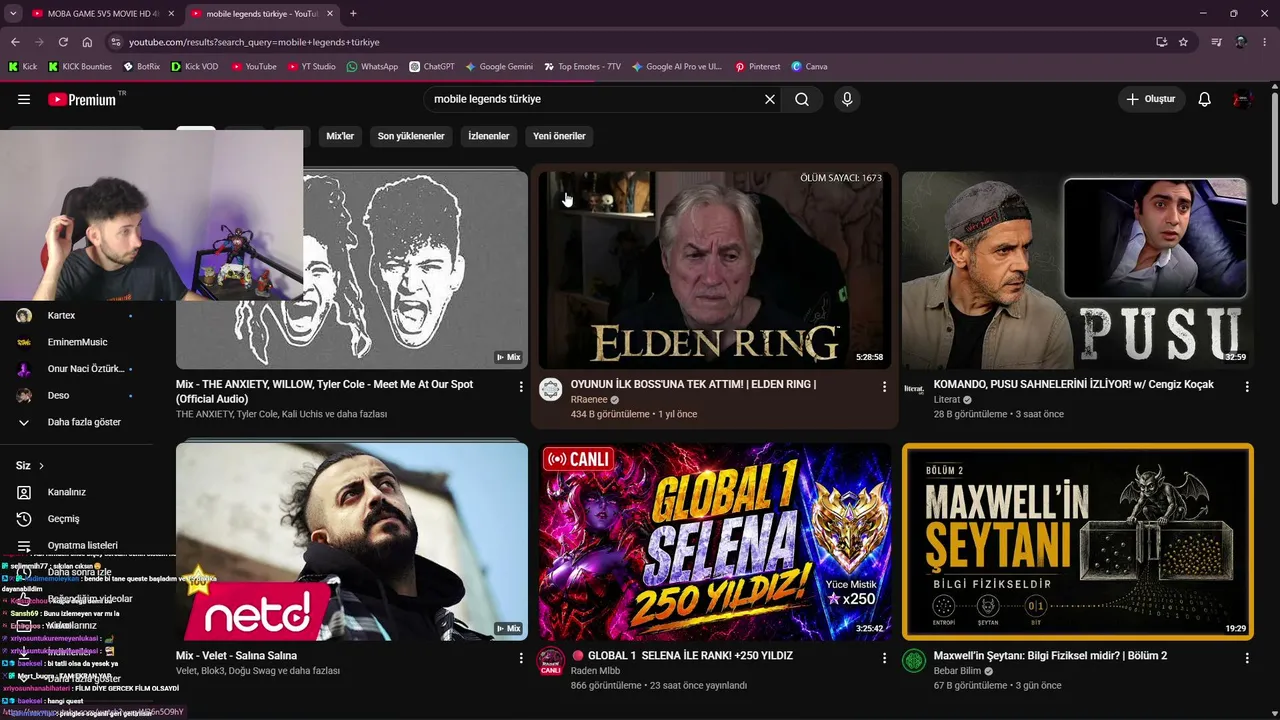Open the Global 1 Selena live stream thumbnail

click(715, 541)
